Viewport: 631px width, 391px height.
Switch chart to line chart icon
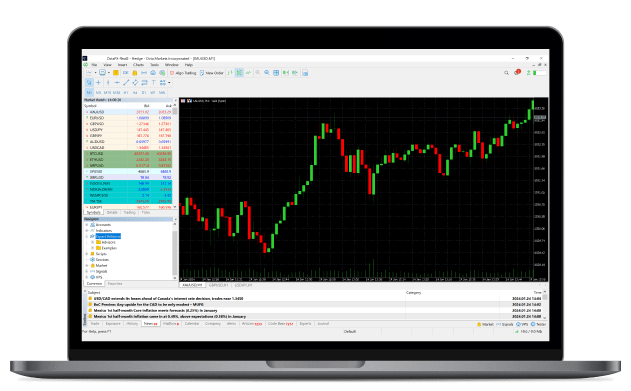pyautogui.click(x=248, y=73)
